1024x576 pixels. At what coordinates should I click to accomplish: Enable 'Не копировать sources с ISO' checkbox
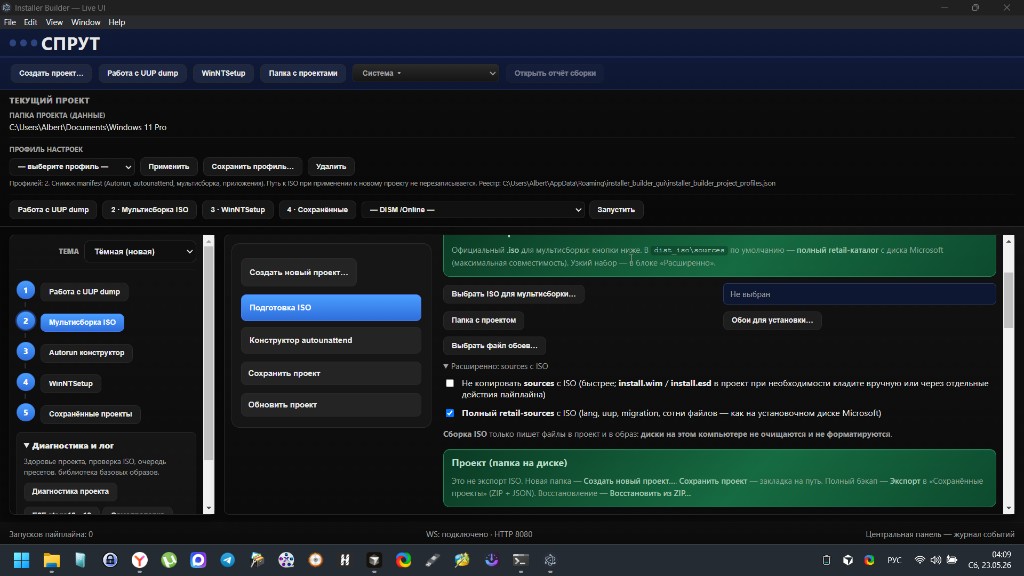coord(450,383)
